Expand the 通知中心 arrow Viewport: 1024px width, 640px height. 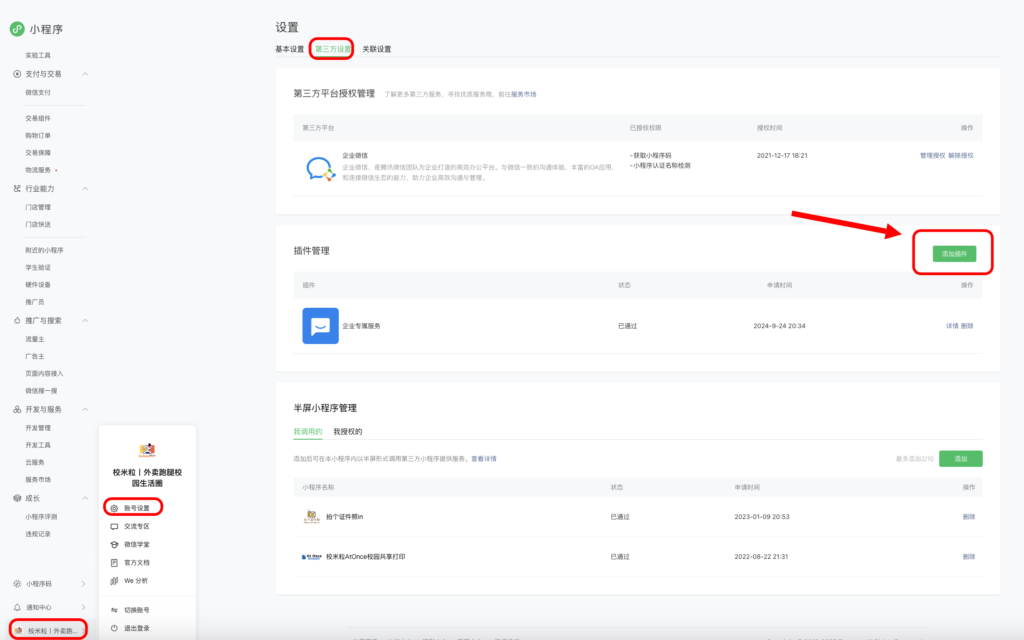(x=83, y=606)
